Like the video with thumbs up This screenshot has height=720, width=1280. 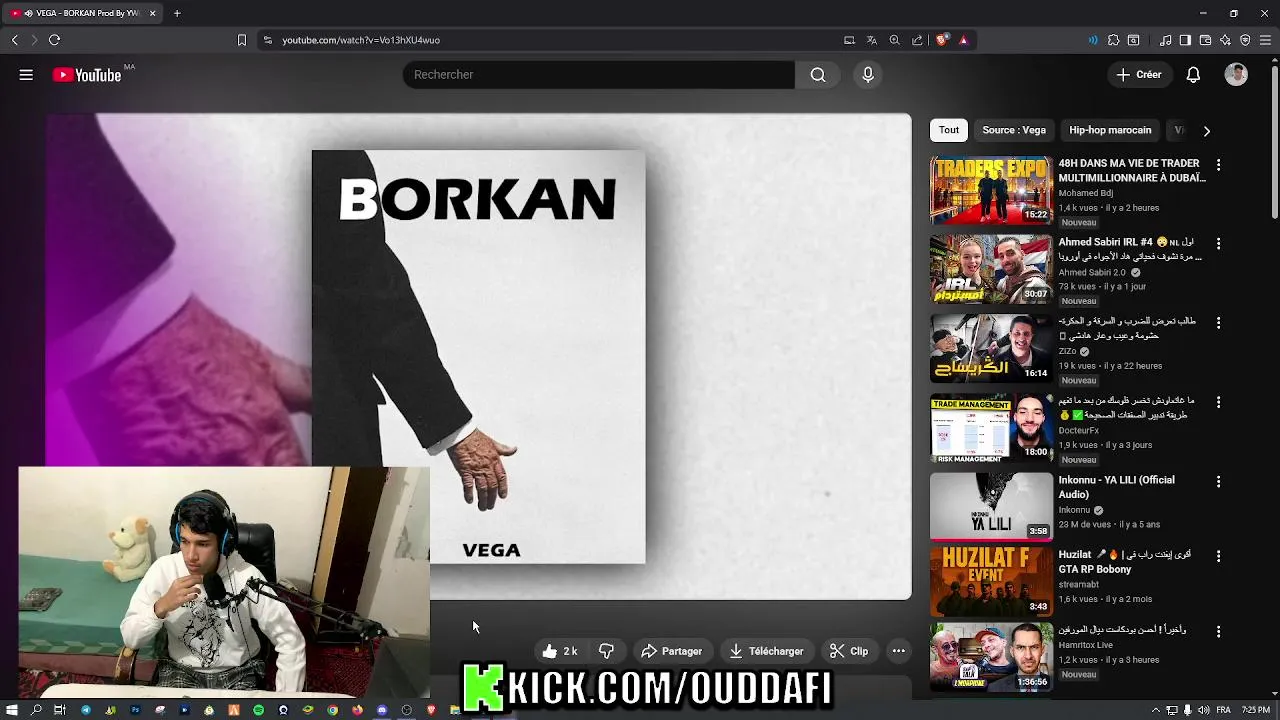coord(561,651)
